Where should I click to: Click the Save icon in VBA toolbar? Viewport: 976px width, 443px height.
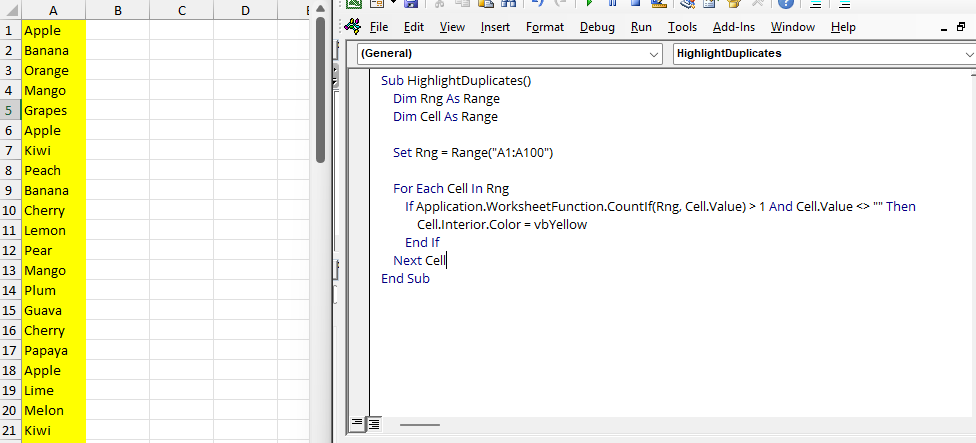pos(411,3)
